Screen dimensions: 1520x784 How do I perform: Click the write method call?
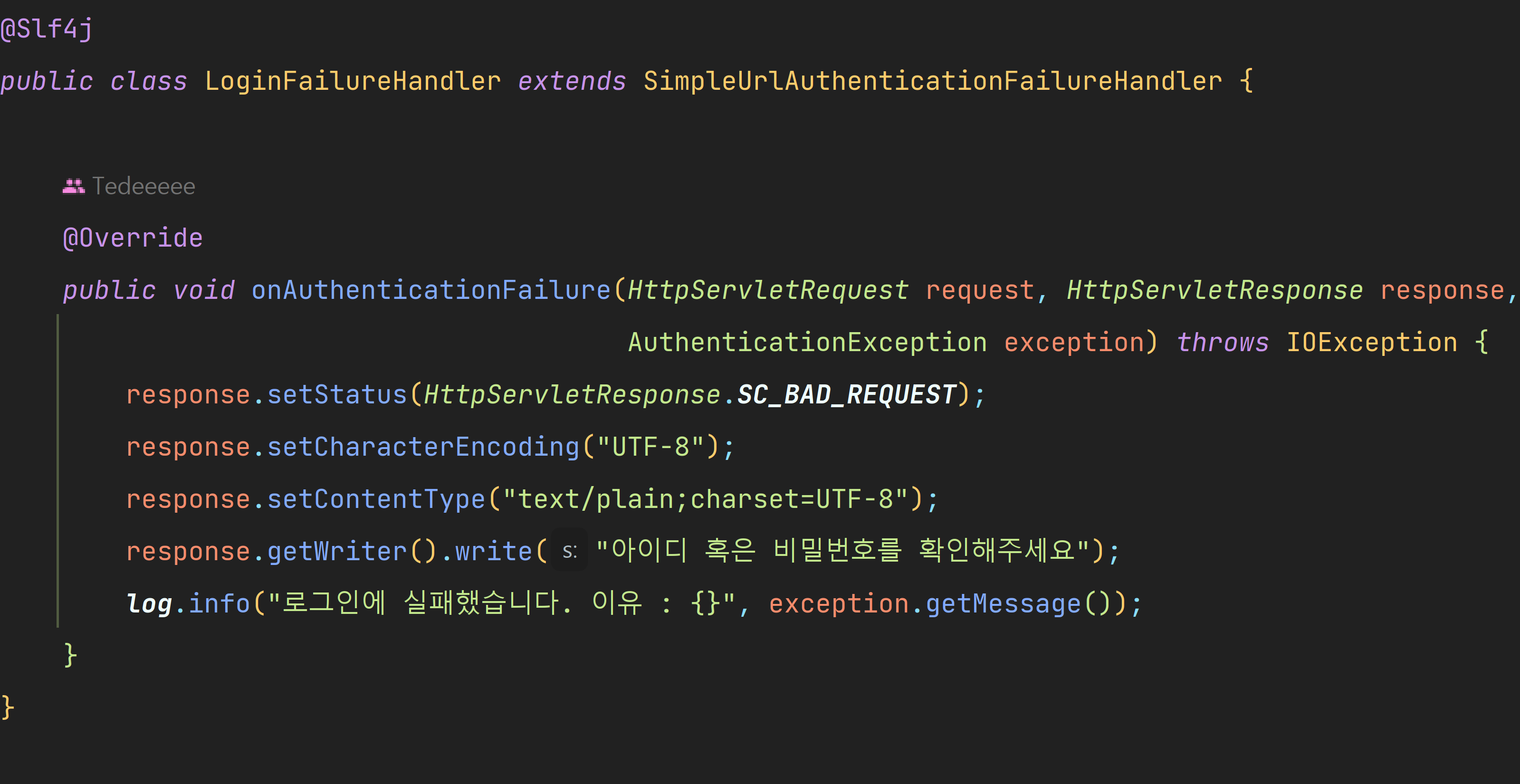tap(494, 552)
